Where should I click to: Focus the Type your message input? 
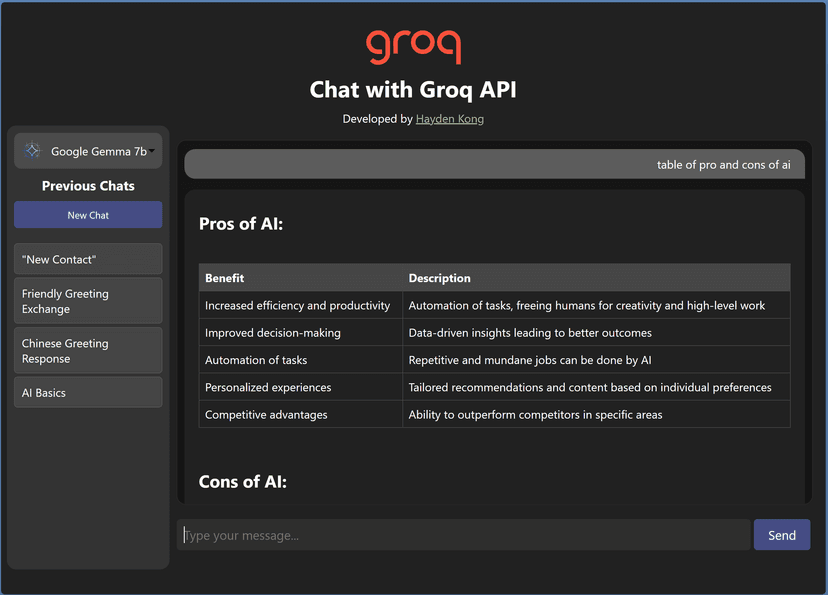pos(463,535)
